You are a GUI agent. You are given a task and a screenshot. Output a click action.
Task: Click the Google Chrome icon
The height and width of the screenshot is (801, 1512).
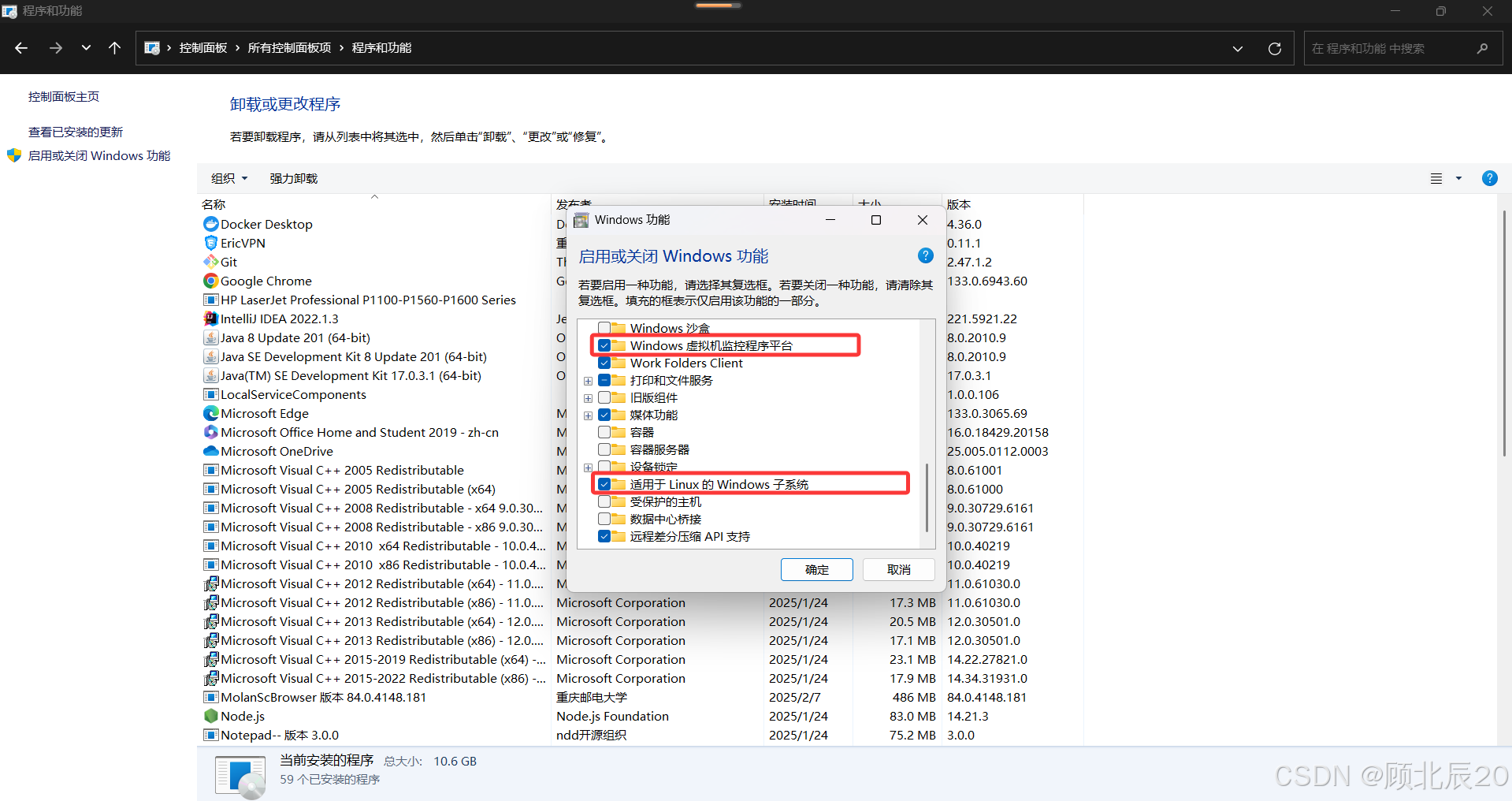click(x=210, y=281)
